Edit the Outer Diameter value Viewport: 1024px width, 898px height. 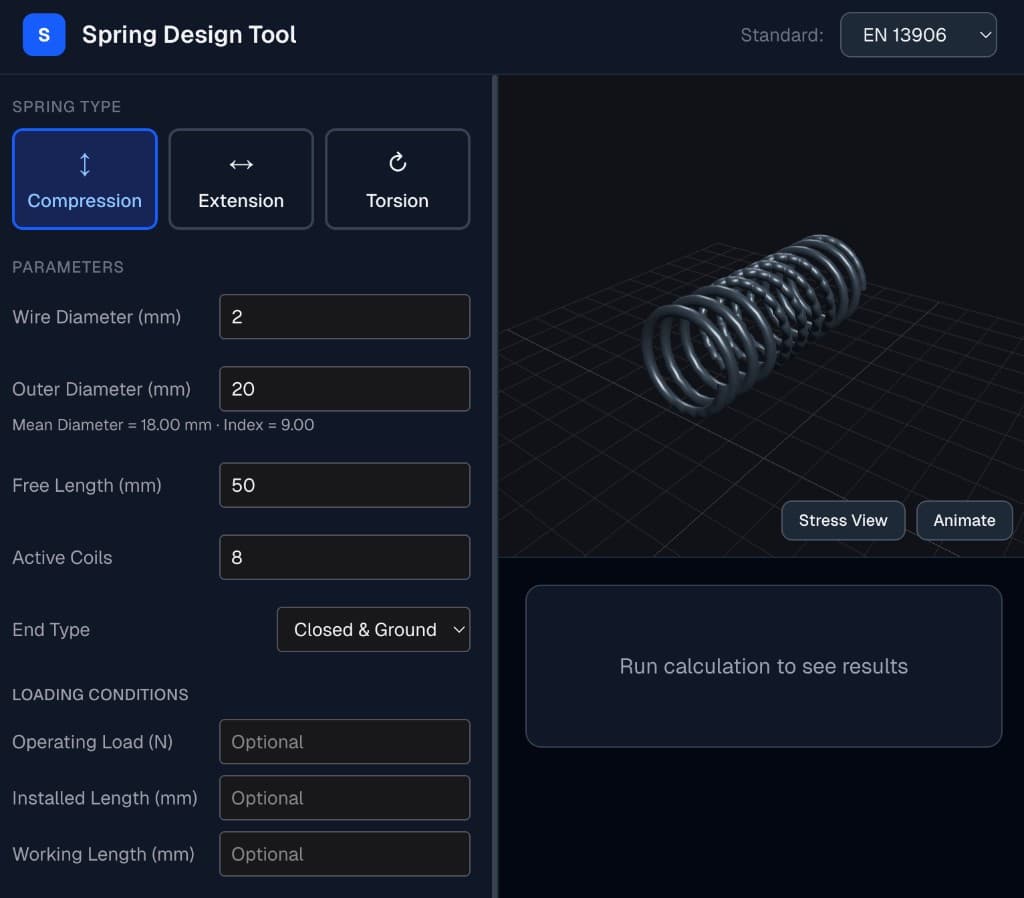pos(344,388)
